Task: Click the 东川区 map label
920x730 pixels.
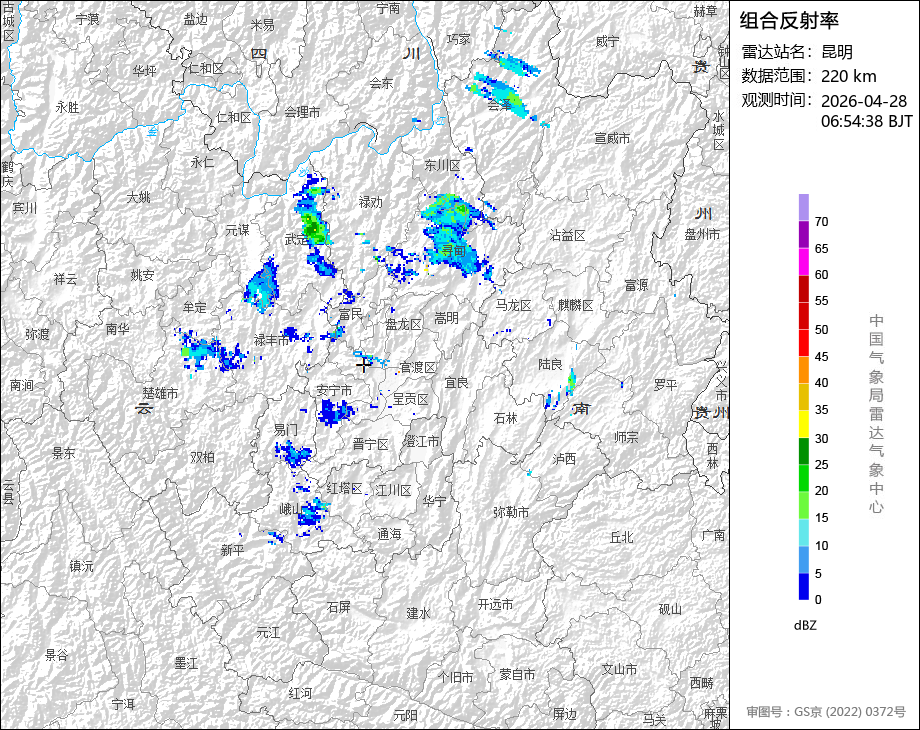Action: pyautogui.click(x=442, y=165)
